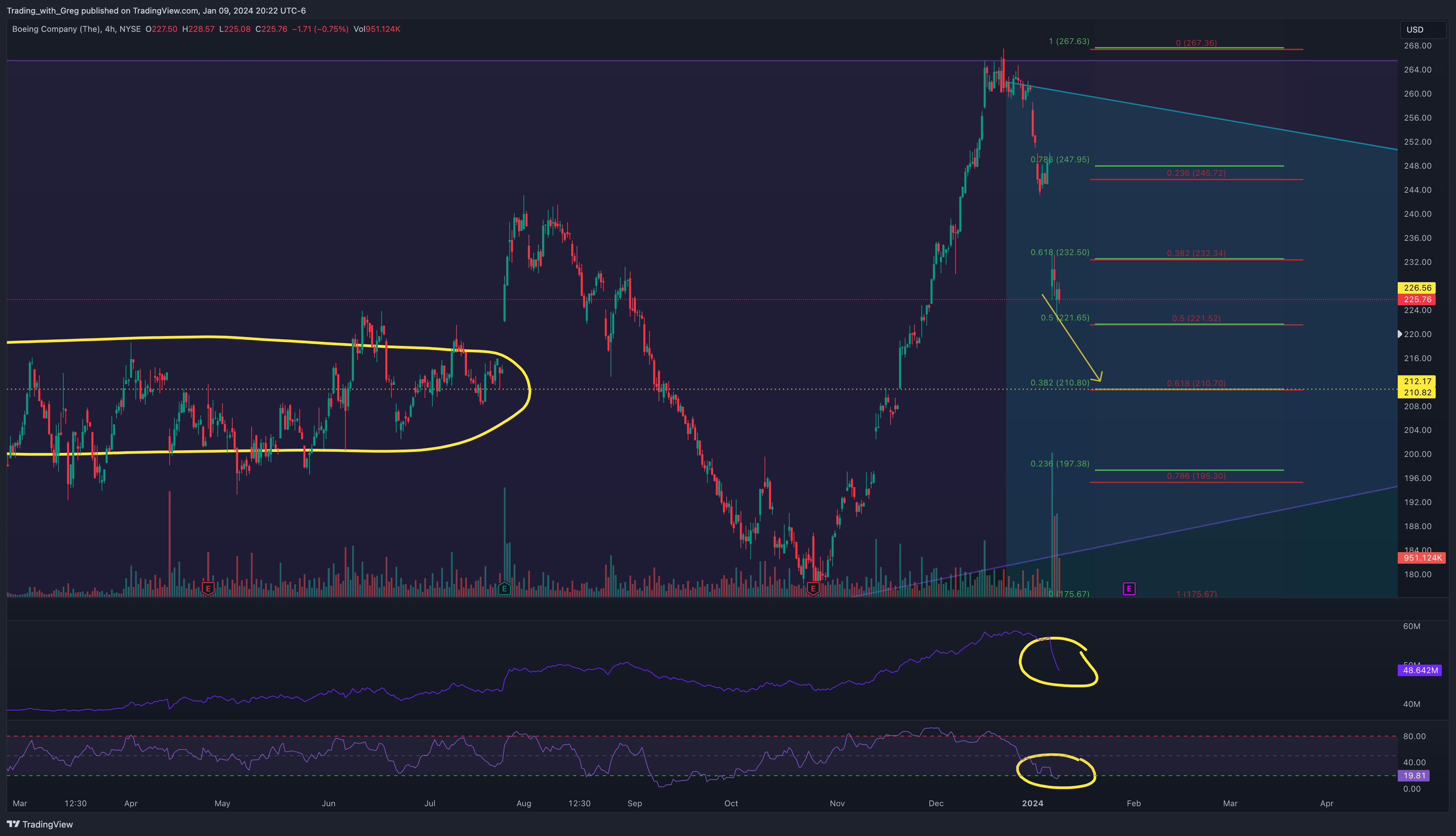Click the Nov label on time axis
This screenshot has width=1456, height=836.
[x=837, y=803]
